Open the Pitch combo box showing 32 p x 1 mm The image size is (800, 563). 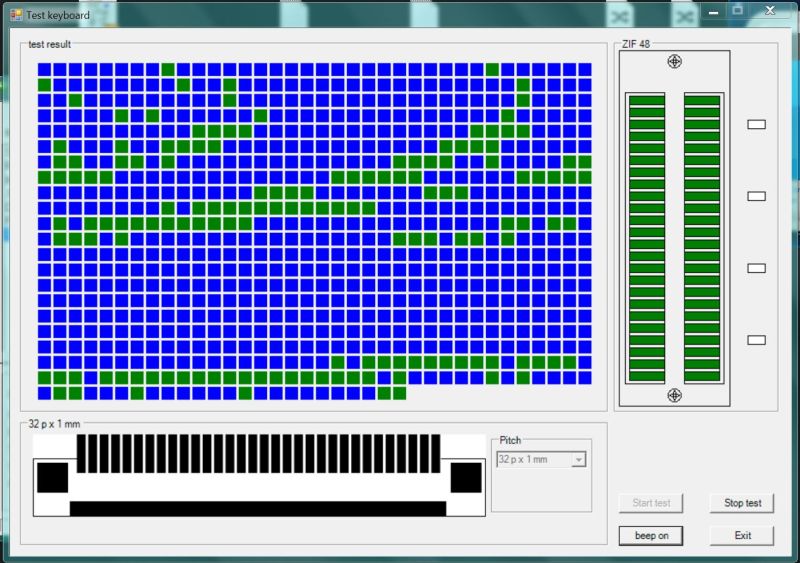(x=541, y=459)
